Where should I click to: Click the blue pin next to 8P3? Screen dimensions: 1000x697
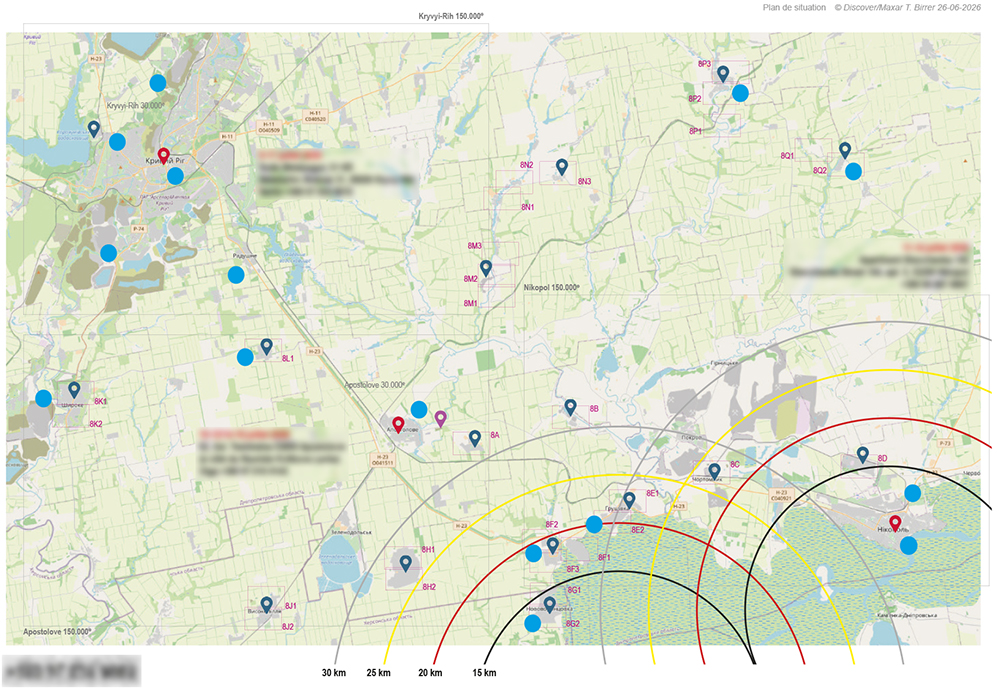pos(723,74)
